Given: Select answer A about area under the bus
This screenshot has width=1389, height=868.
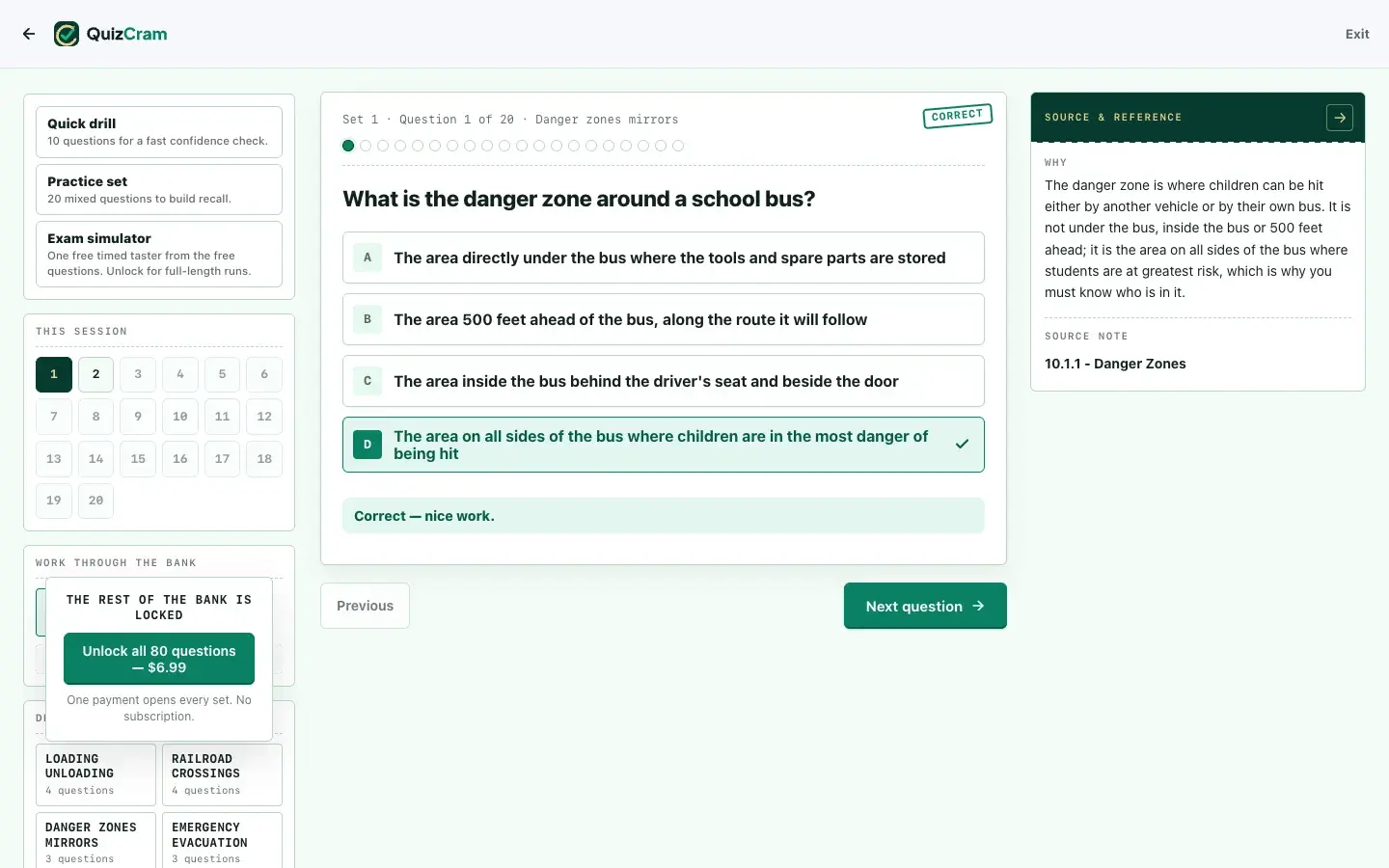Looking at the screenshot, I should tap(664, 258).
